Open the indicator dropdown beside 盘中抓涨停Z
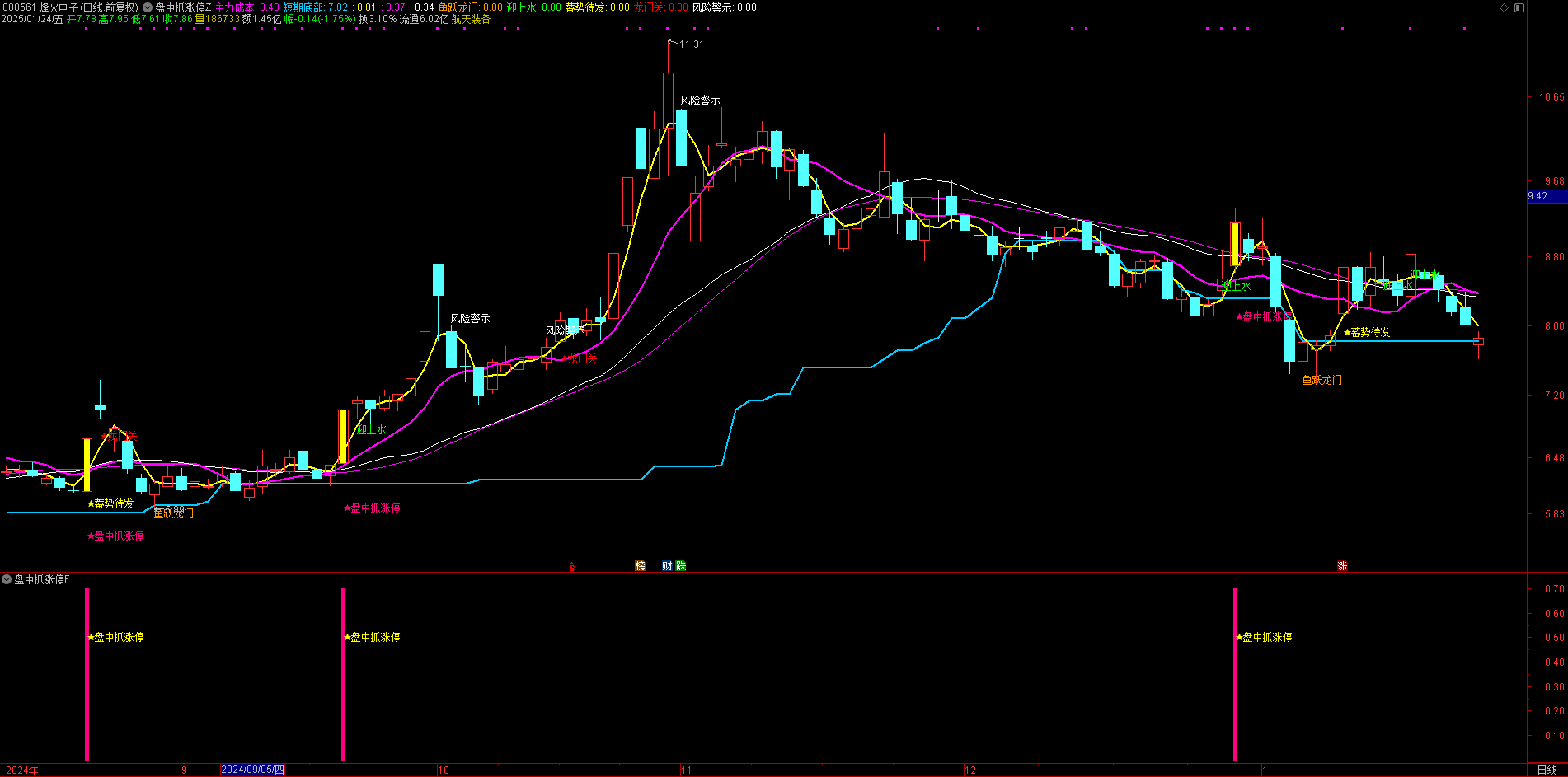 (148, 7)
